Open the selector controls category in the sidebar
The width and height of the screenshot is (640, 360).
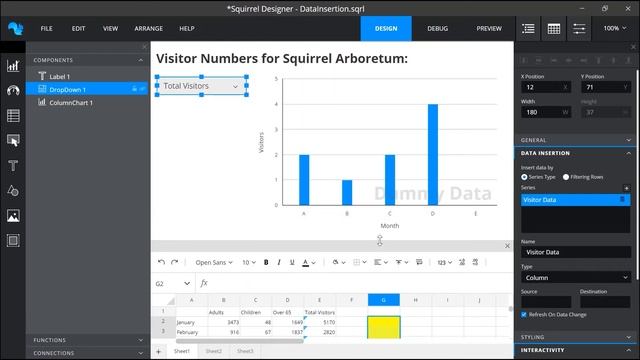[x=13, y=141]
